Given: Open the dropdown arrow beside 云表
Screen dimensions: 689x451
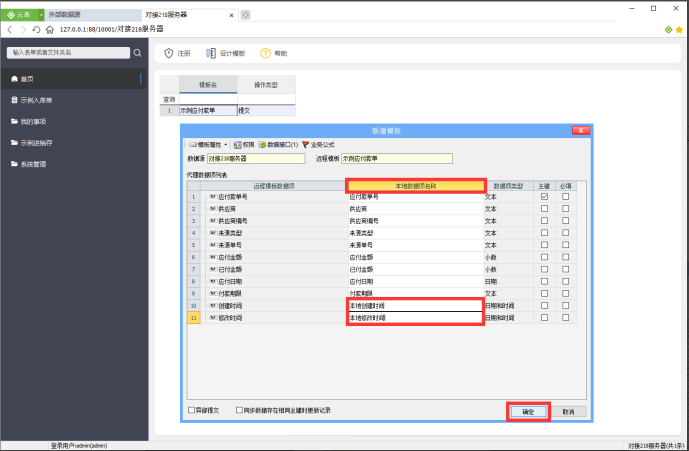Looking at the screenshot, I should (41, 15).
